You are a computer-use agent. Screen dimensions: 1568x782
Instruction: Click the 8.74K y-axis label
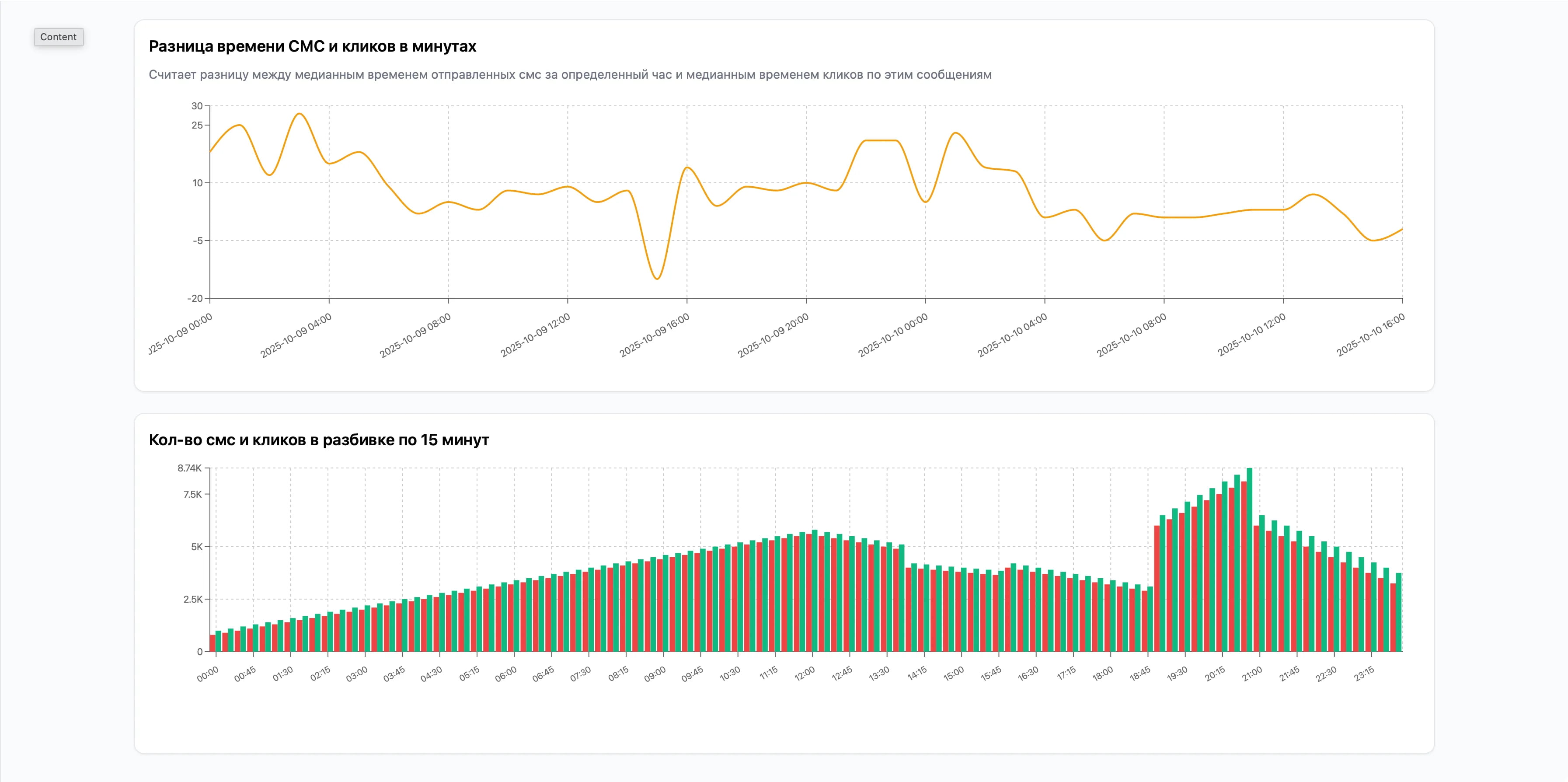point(189,468)
